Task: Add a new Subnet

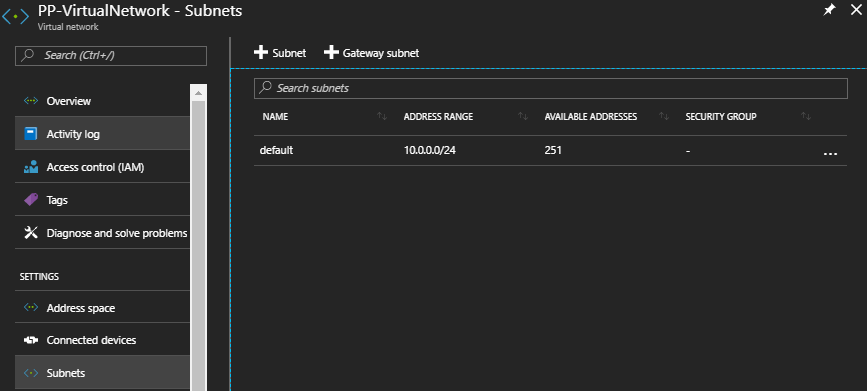Action: click(280, 53)
